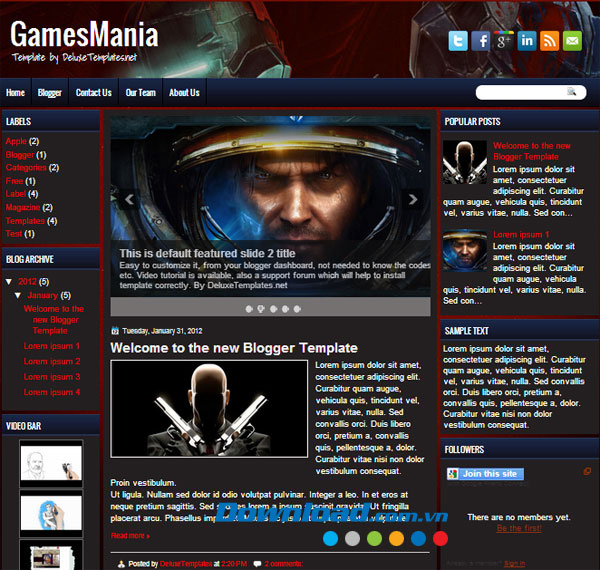Open the Home menu item

click(15, 93)
